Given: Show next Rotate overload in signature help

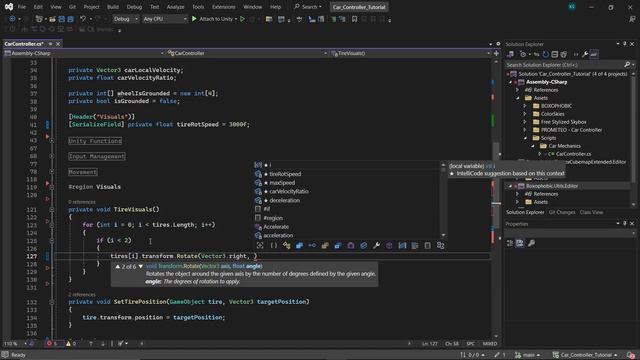Looking at the screenshot, I should click(141, 267).
